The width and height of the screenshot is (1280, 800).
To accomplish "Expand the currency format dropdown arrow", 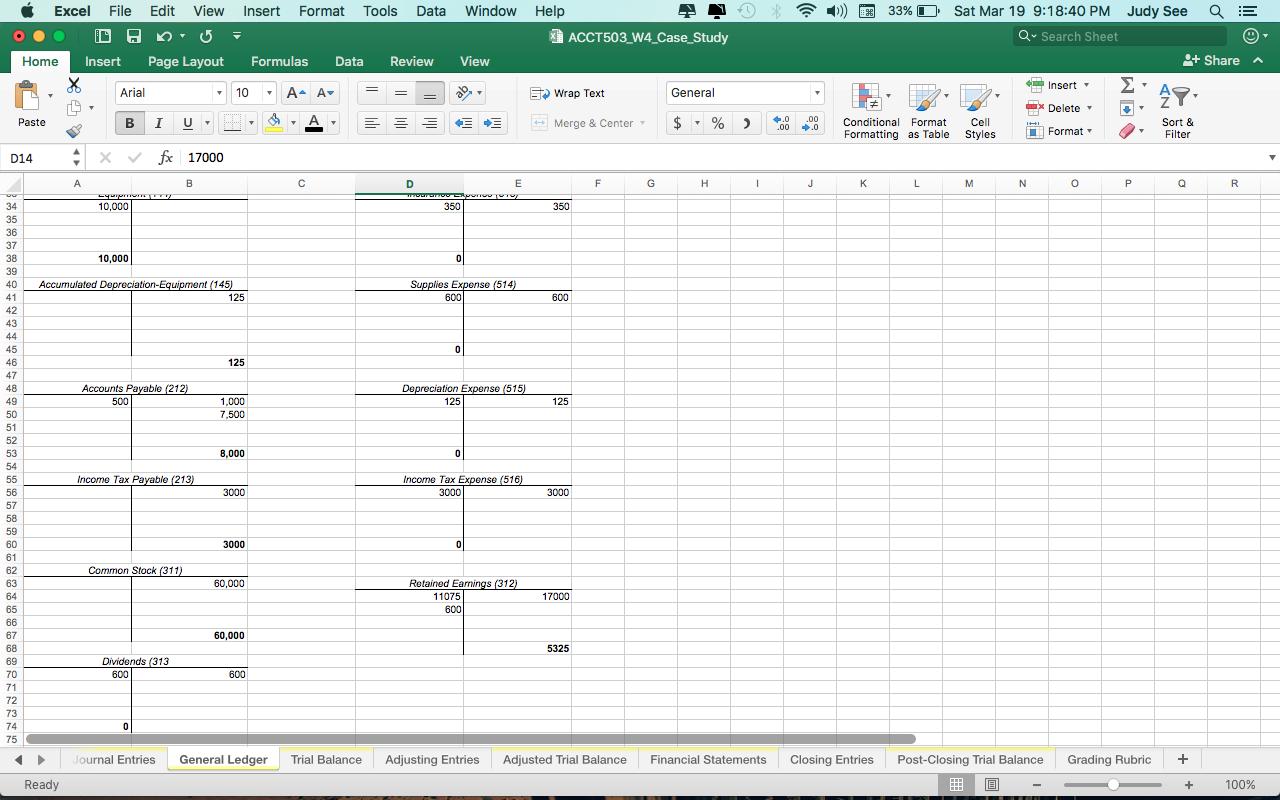I will pyautogui.click(x=697, y=124).
